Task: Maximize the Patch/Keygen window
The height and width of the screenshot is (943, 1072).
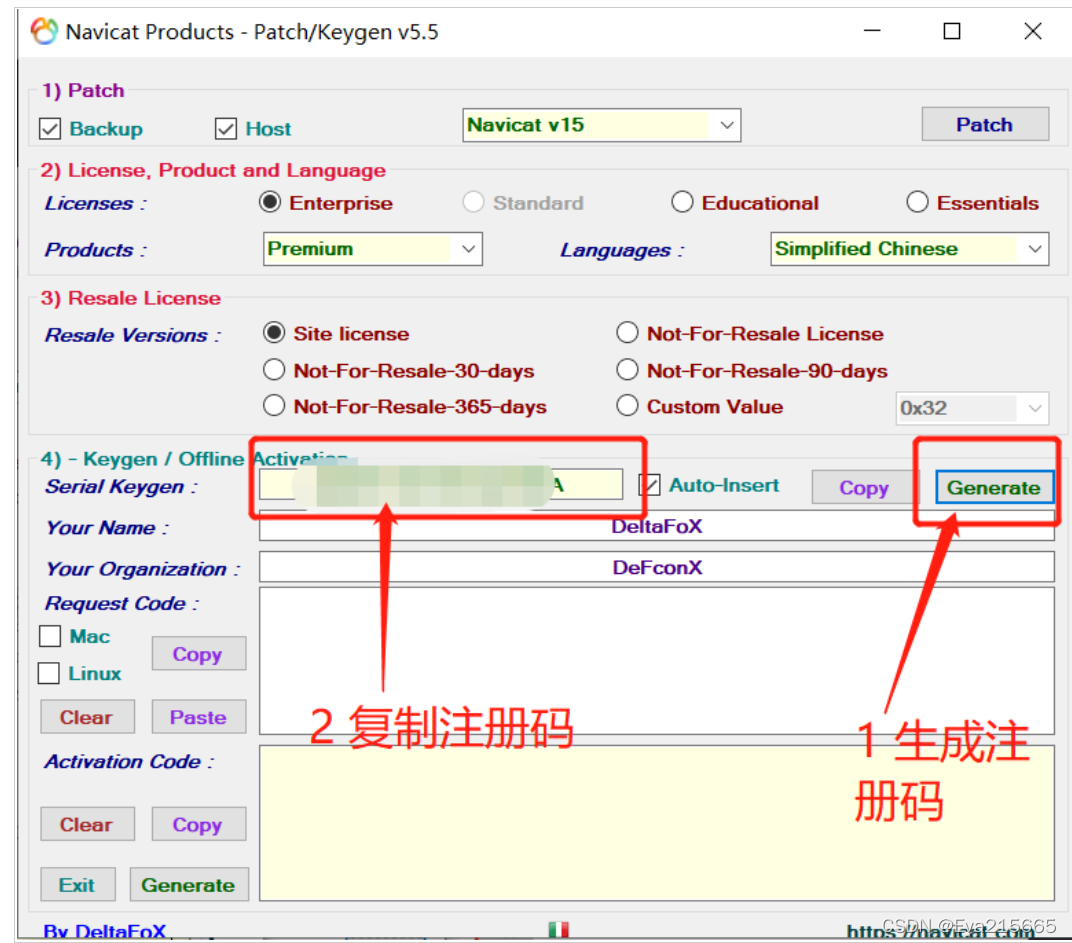Action: click(x=952, y=31)
